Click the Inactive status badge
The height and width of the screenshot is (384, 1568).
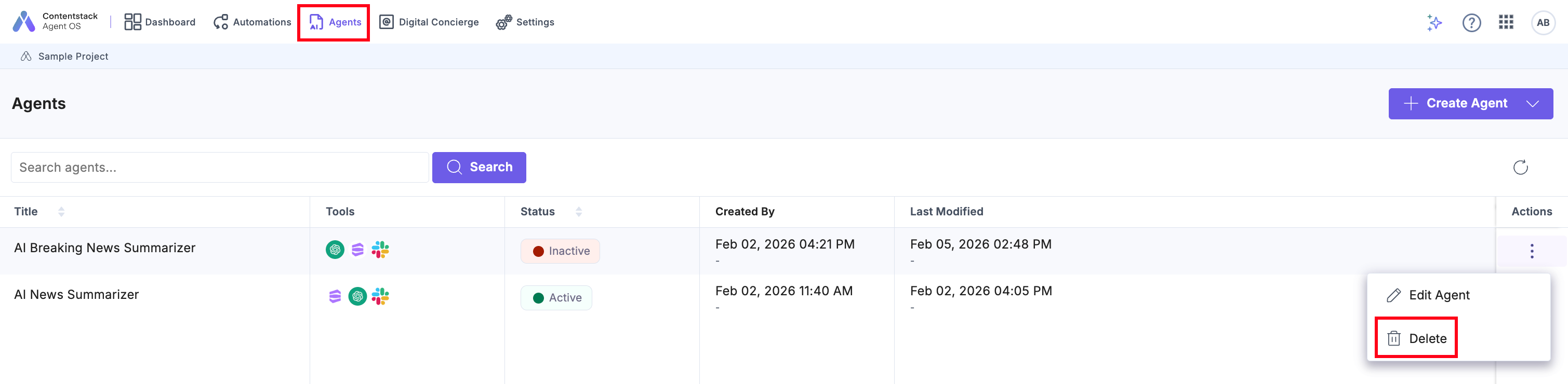click(560, 251)
